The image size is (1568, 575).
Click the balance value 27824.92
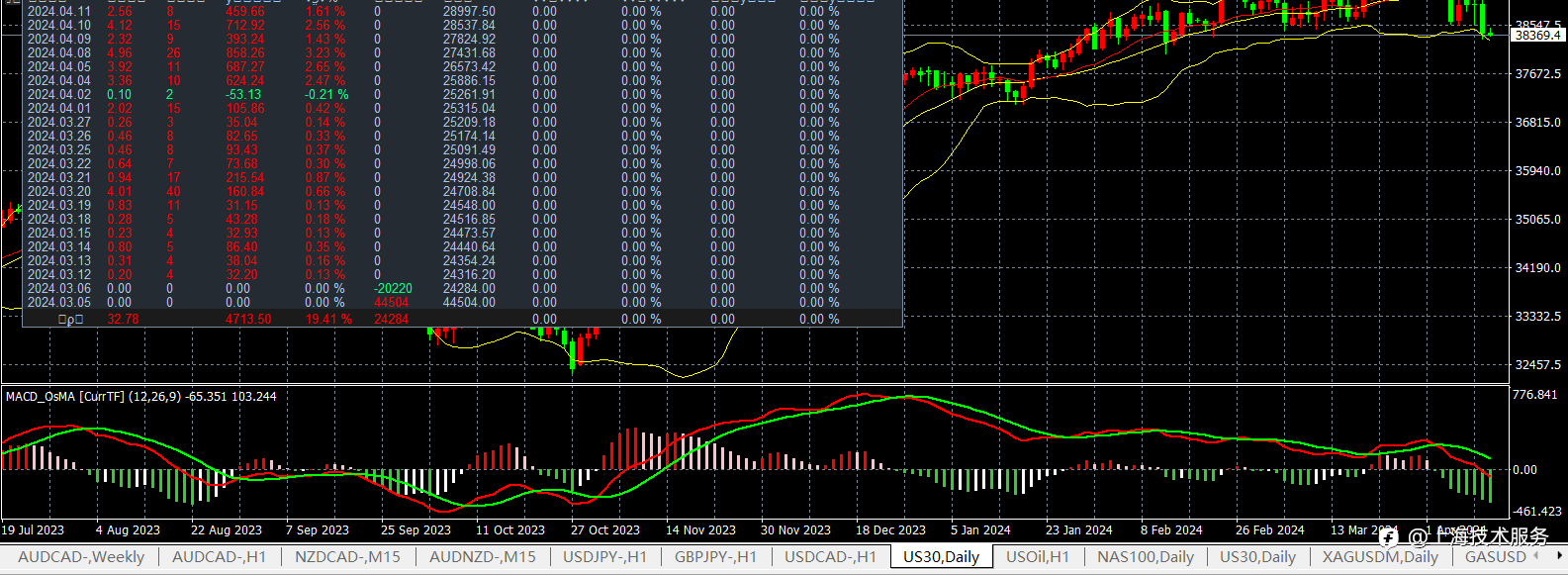pyautogui.click(x=469, y=40)
